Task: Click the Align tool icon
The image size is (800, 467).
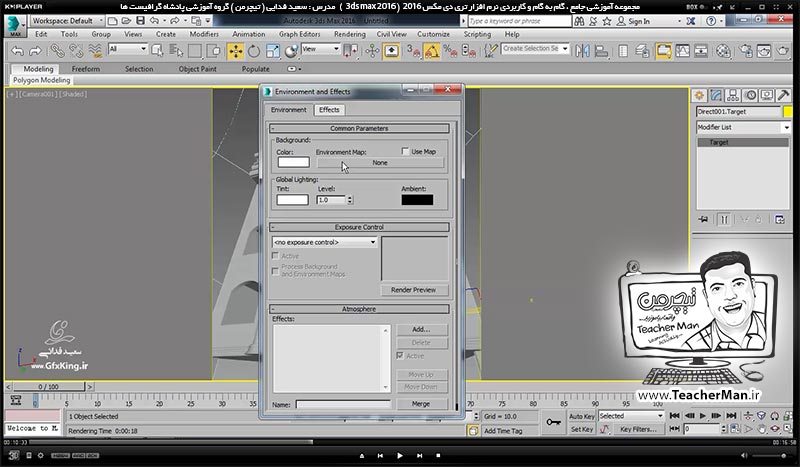Action: point(602,51)
